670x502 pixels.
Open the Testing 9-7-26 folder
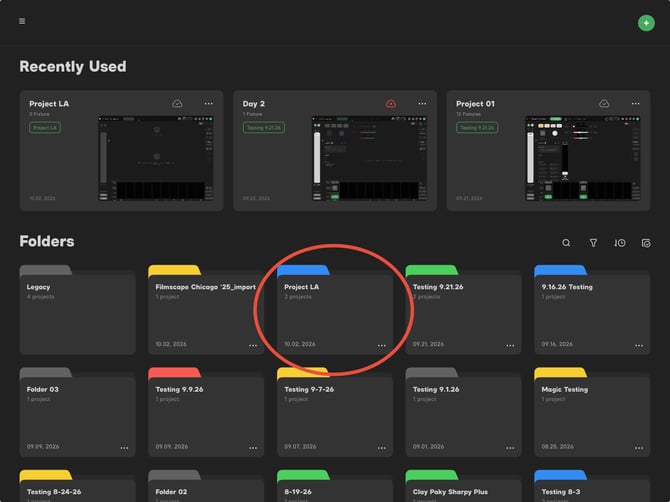click(x=335, y=412)
